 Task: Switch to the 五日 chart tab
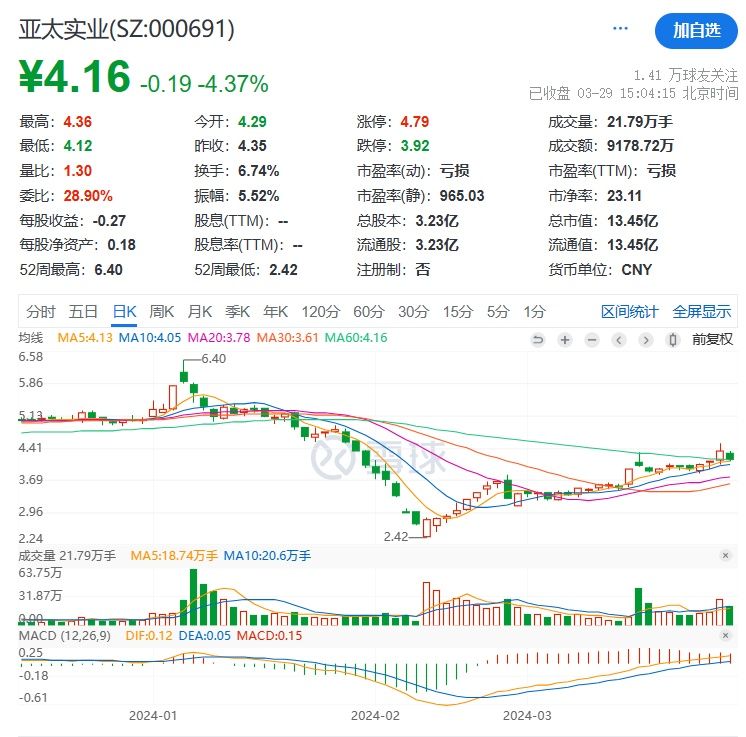pyautogui.click(x=83, y=312)
